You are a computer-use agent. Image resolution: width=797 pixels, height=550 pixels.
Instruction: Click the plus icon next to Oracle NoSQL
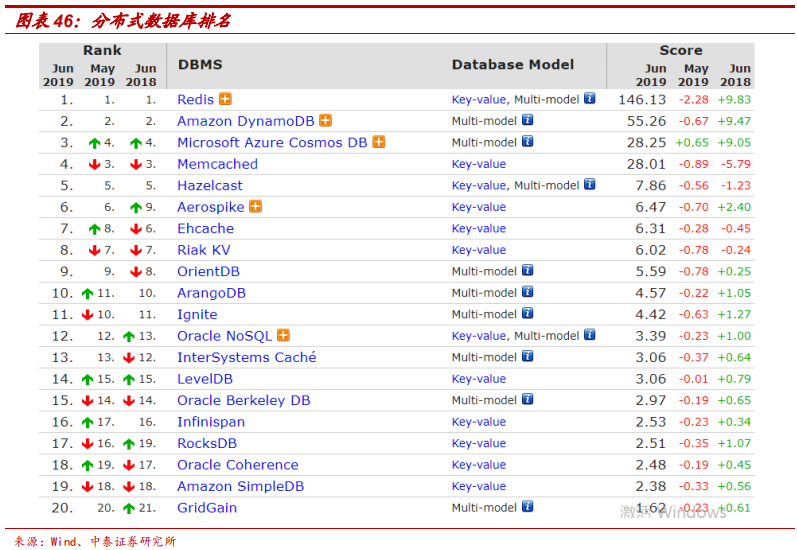(x=284, y=335)
